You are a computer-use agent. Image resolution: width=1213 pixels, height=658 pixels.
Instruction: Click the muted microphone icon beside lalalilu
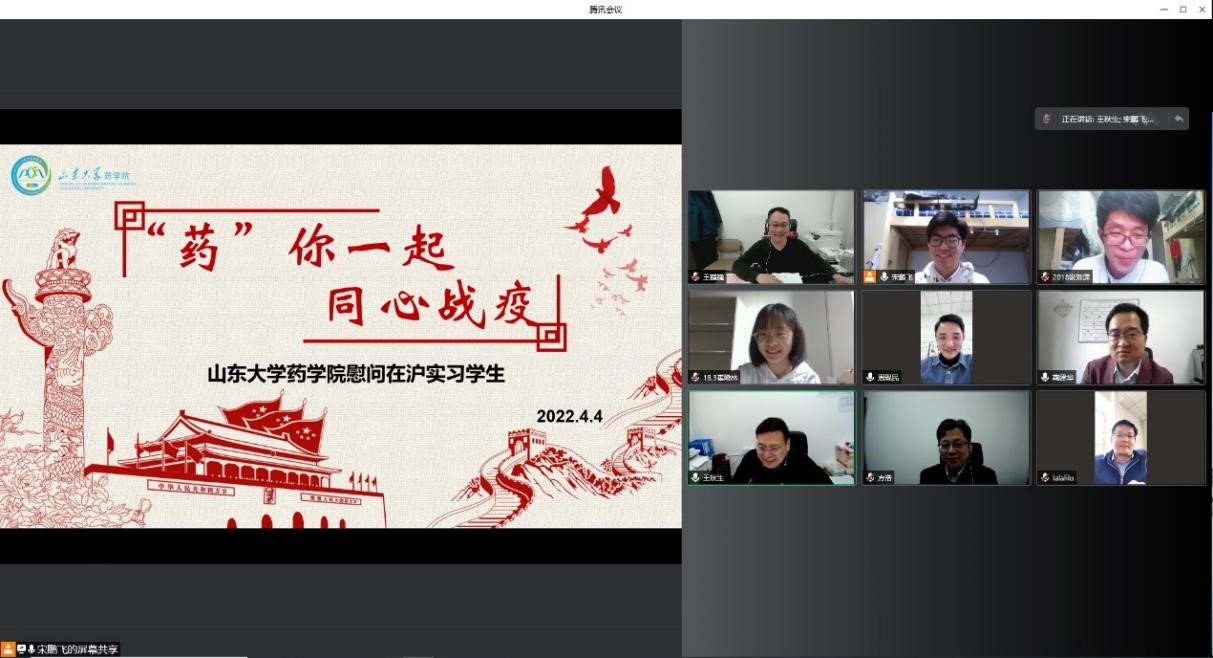point(1045,478)
